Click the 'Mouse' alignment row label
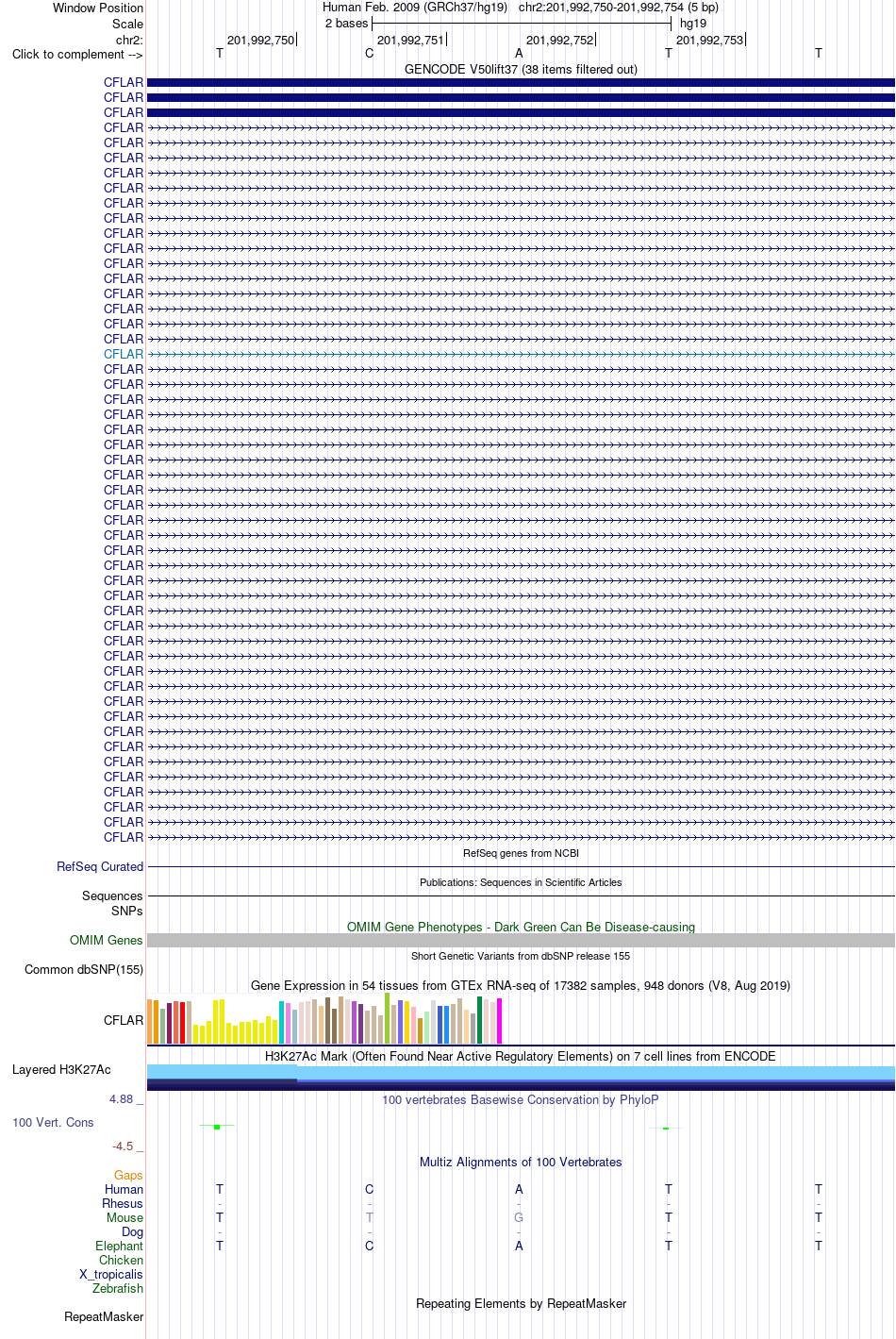 click(124, 1217)
